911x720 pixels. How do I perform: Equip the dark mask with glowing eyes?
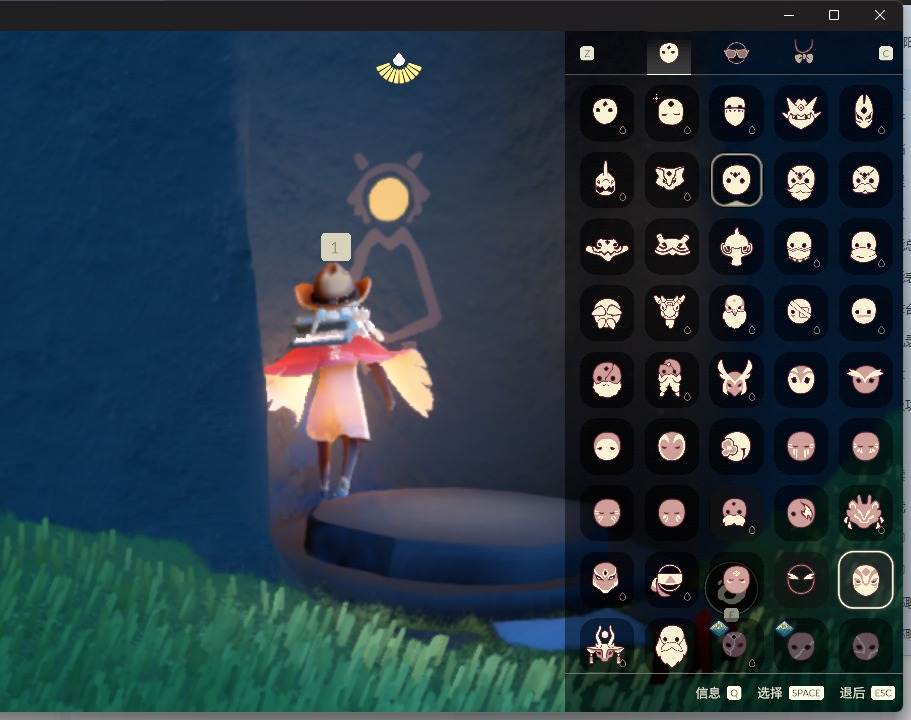coord(801,579)
